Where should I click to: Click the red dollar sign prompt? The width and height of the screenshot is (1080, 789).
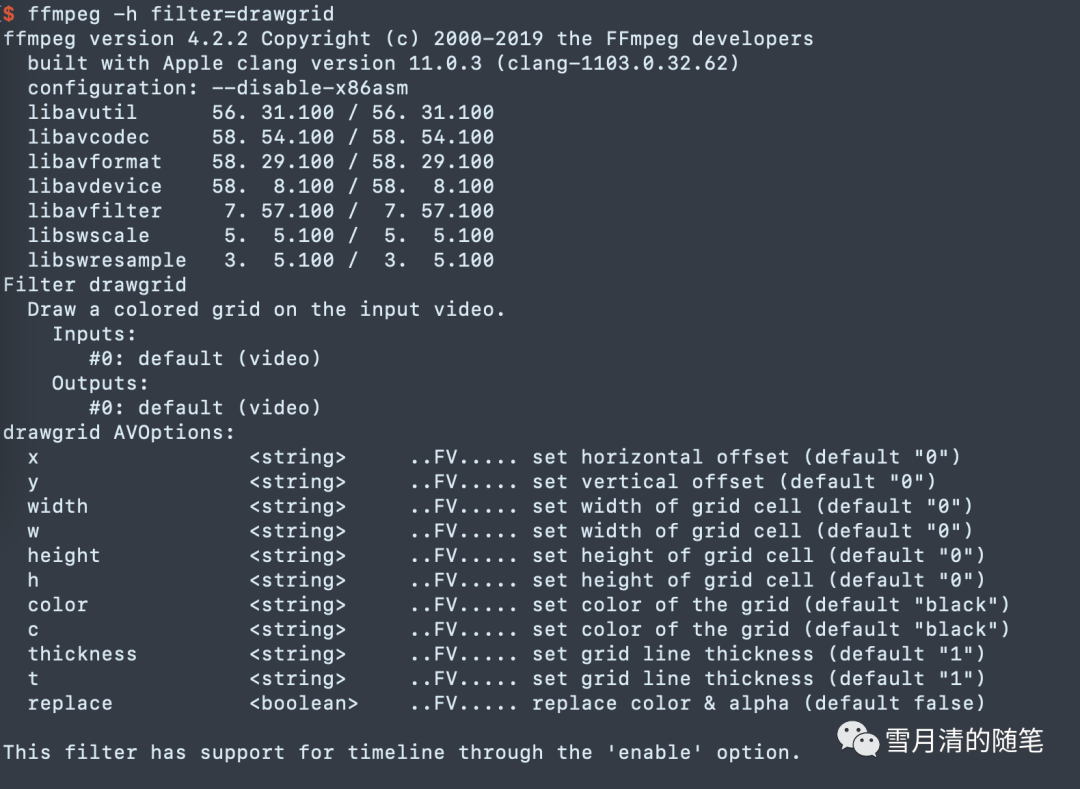click(x=9, y=14)
